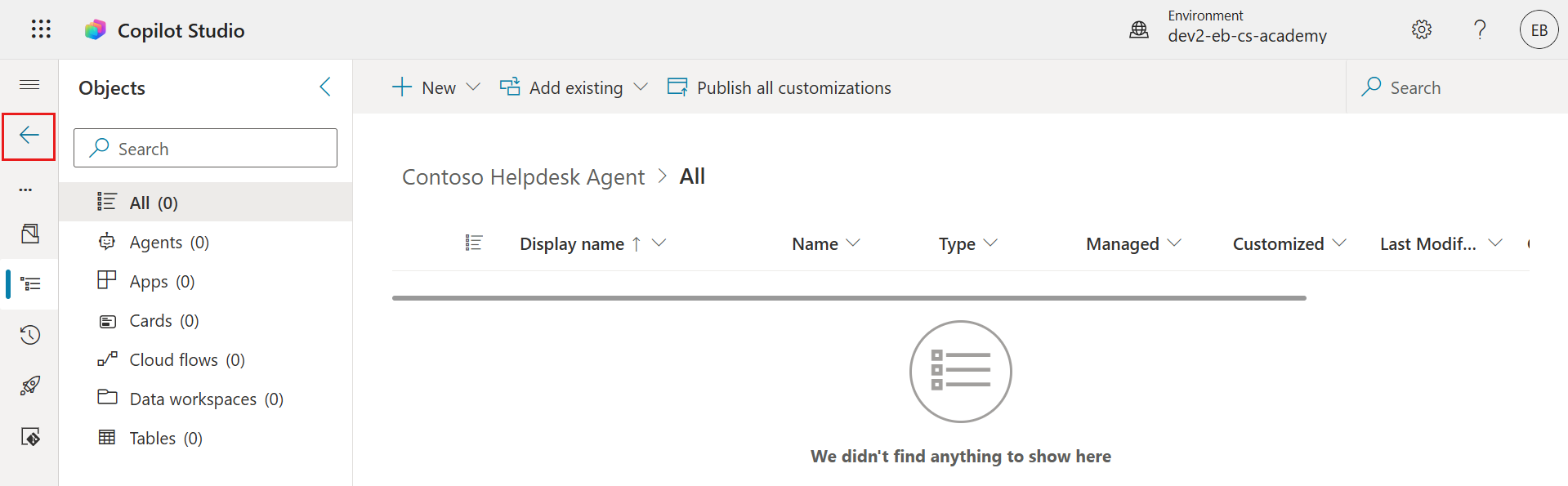The height and width of the screenshot is (486, 1568).
Task: Select Agents (0) in Objects tree
Action: [206, 243]
